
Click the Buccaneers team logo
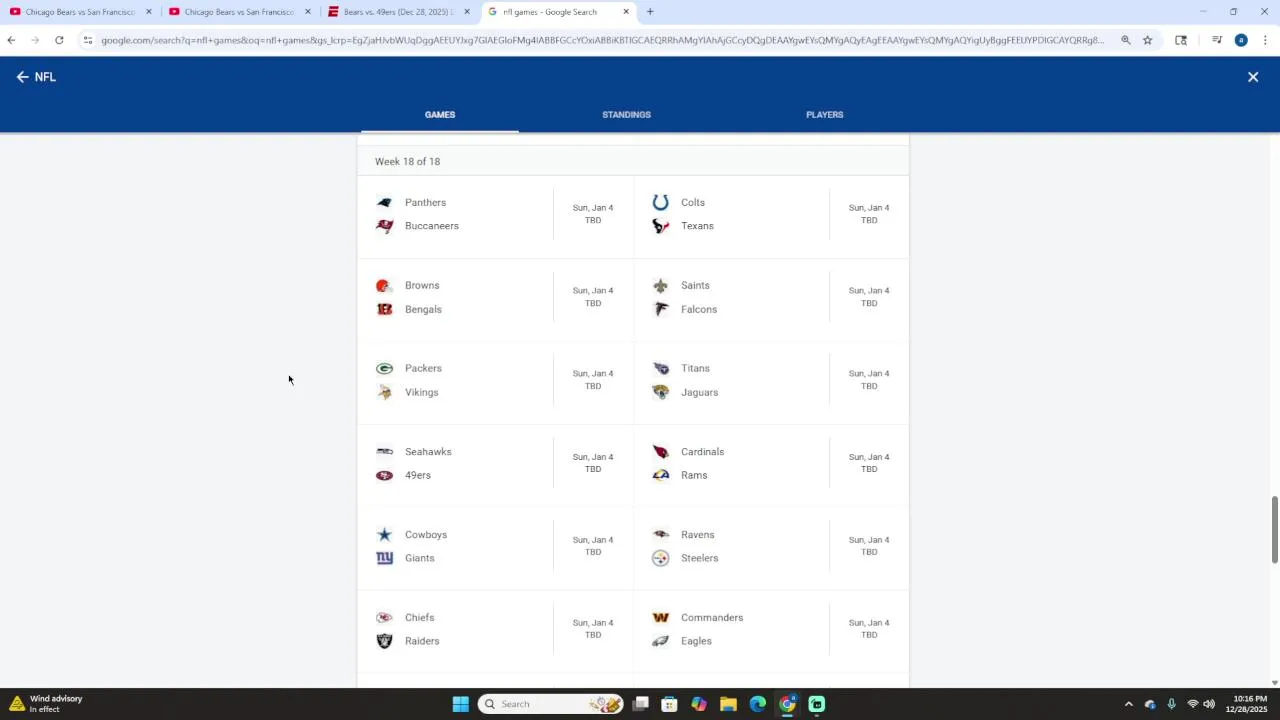pos(384,226)
